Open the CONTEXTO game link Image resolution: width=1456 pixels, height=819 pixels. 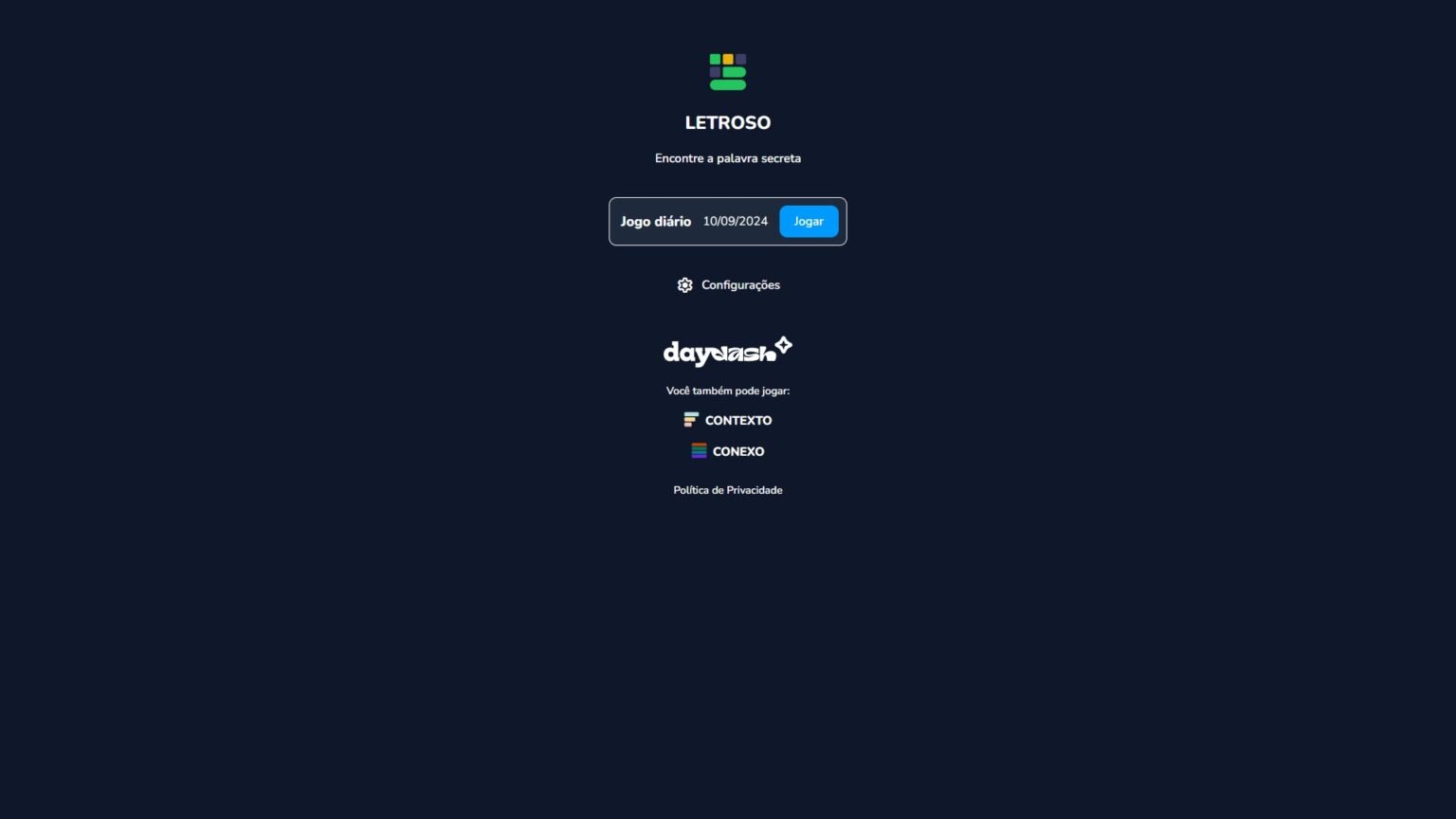[x=738, y=420]
